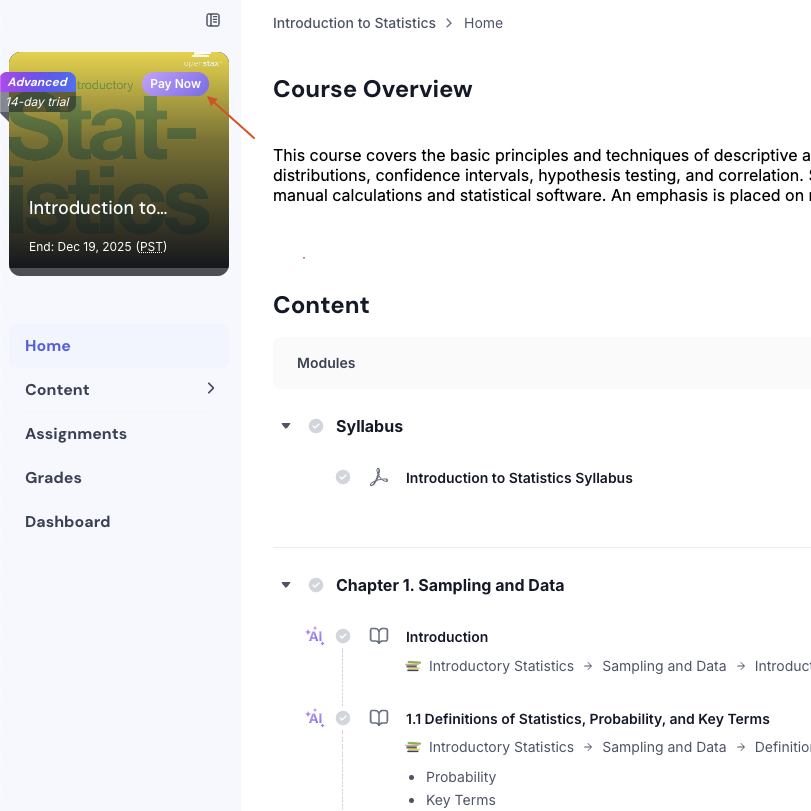Select the book icon beside Introduction
The image size is (811, 811).
tap(379, 636)
